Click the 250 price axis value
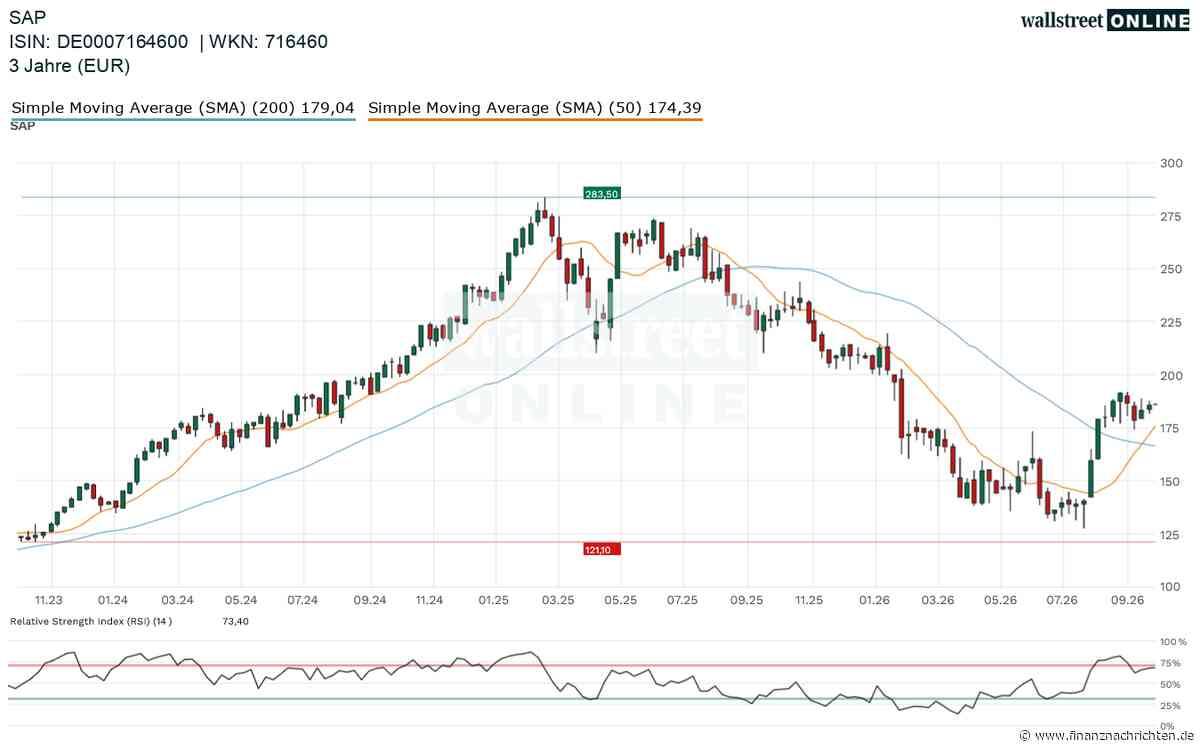This screenshot has height=750, width=1200. point(1172,269)
